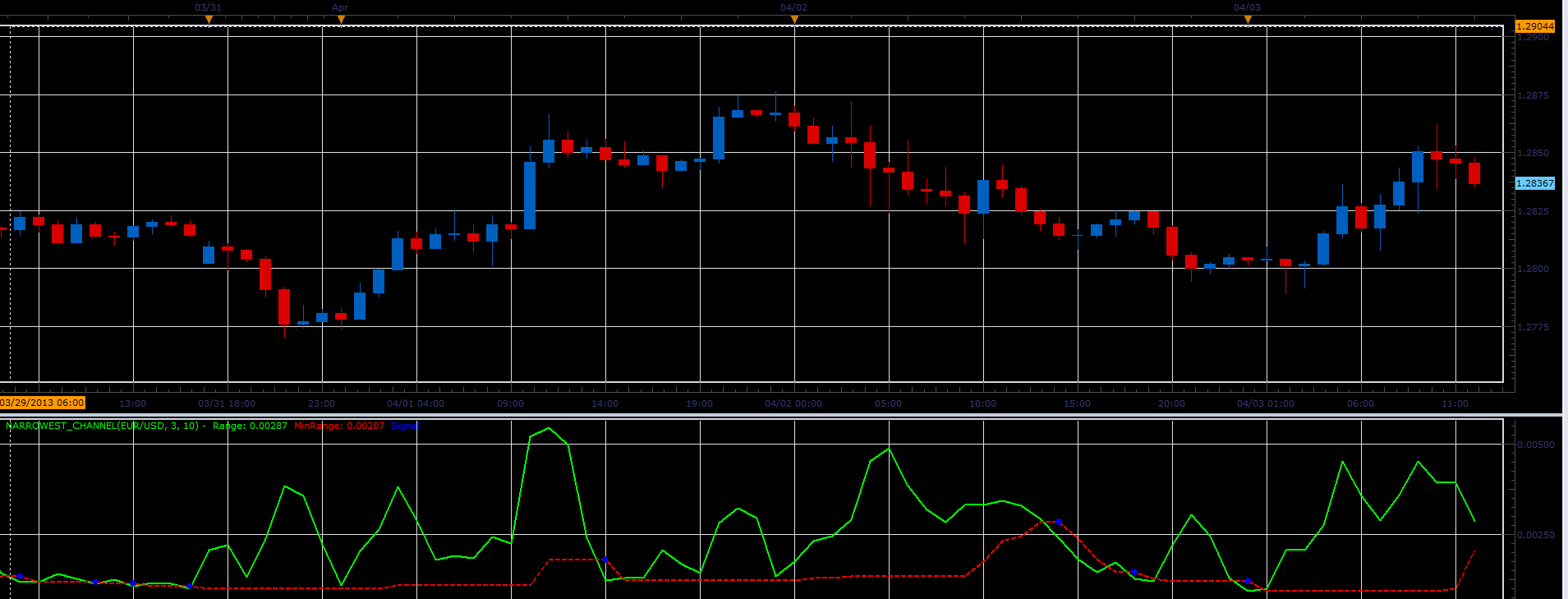Screen dimensions: 1568x599
Task: Click the green Range: 0.00287 legend
Action: [x=250, y=426]
